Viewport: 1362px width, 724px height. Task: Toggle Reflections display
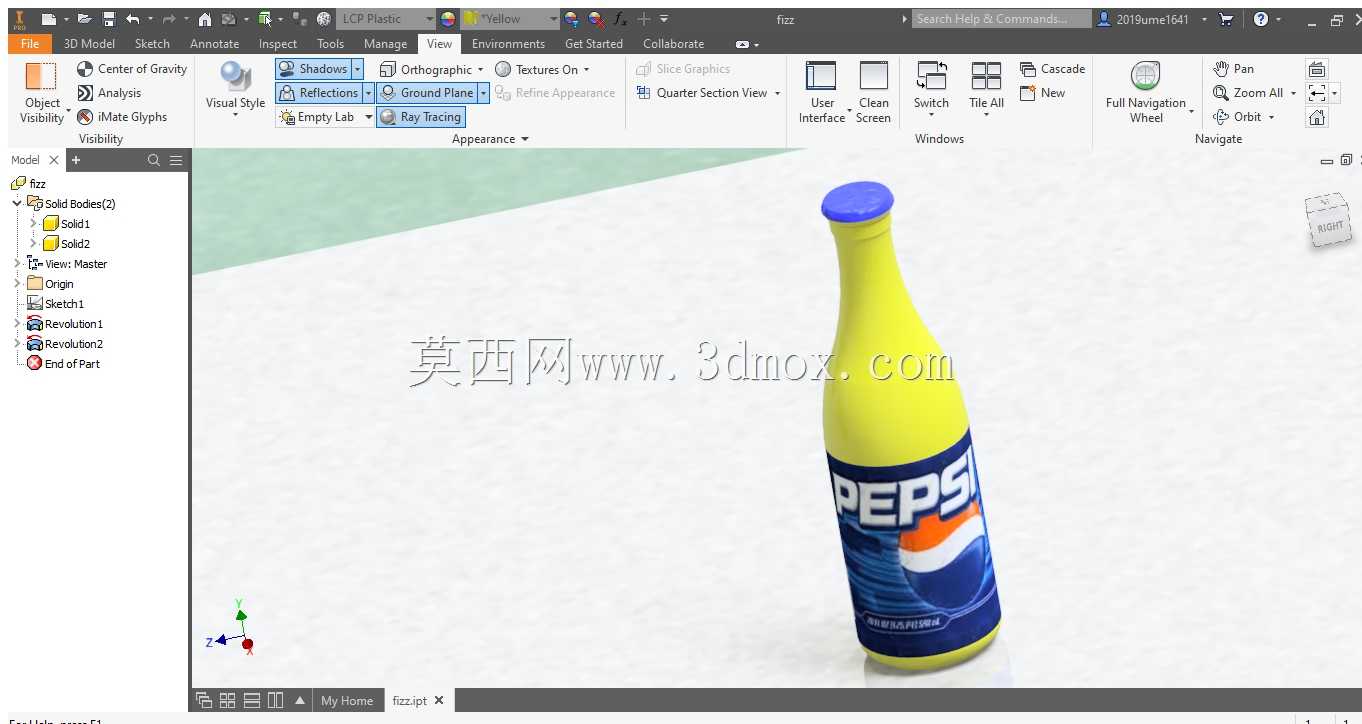318,93
